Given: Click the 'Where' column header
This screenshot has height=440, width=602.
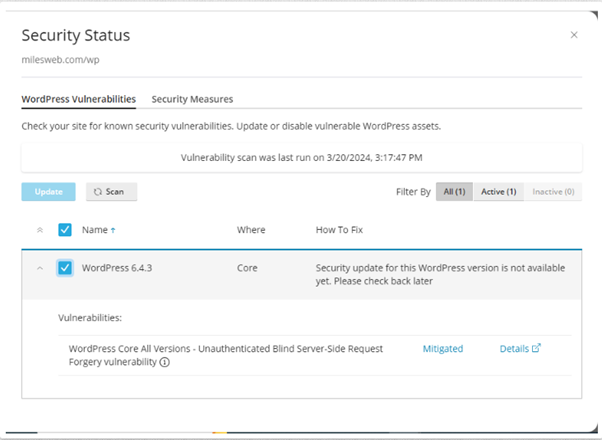Looking at the screenshot, I should pos(251,230).
